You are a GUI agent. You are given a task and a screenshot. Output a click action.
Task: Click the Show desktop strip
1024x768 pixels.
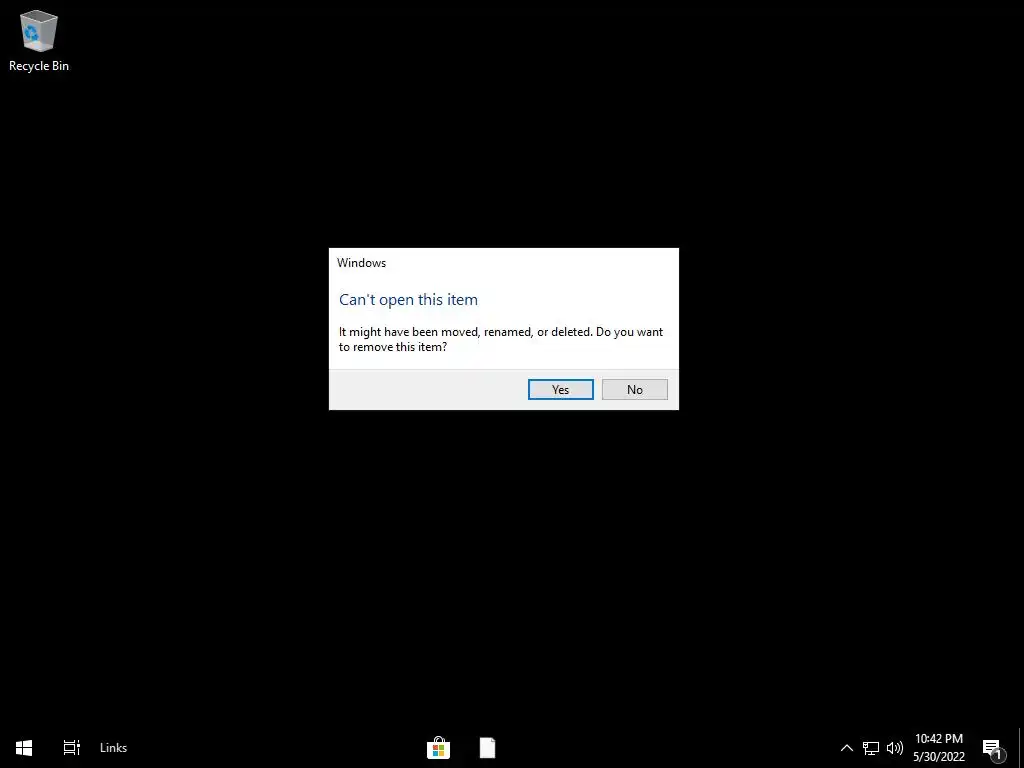coord(1021,748)
